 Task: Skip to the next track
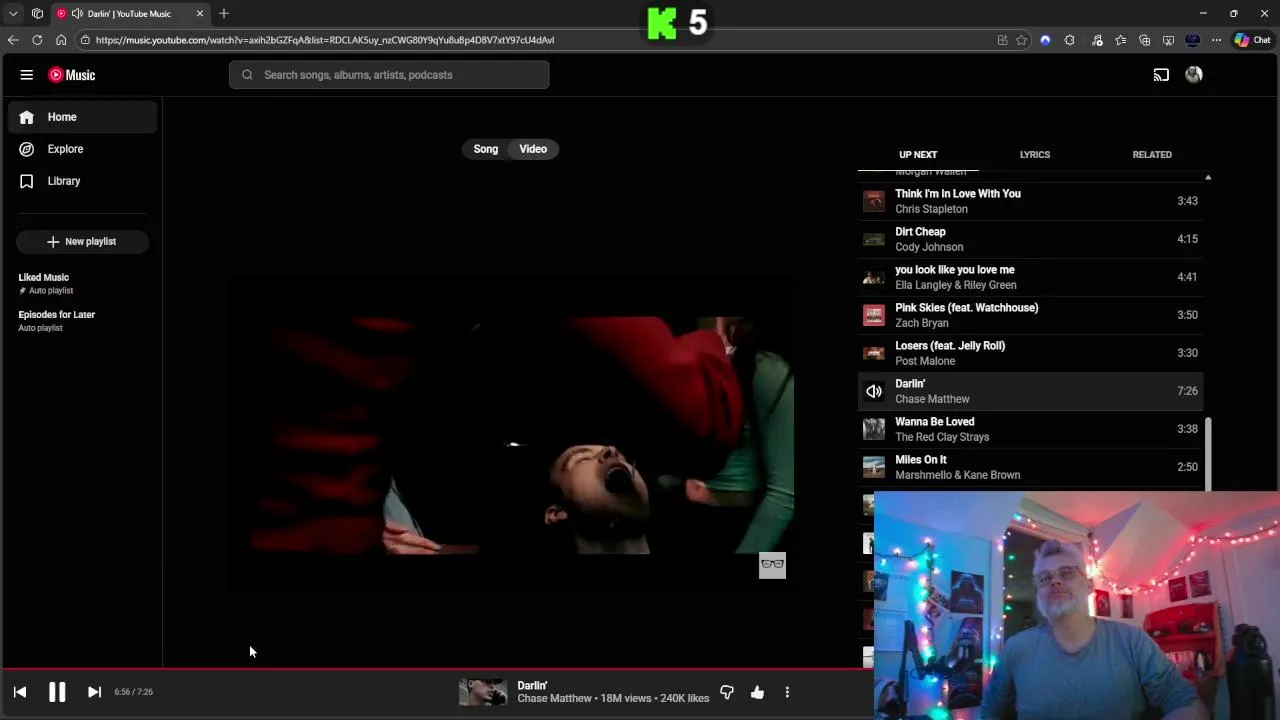coord(94,692)
